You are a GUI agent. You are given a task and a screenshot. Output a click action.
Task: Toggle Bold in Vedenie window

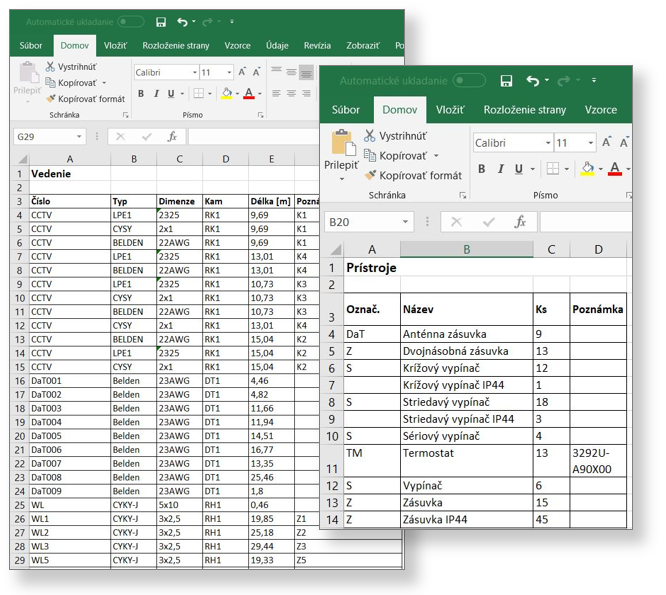coord(141,93)
